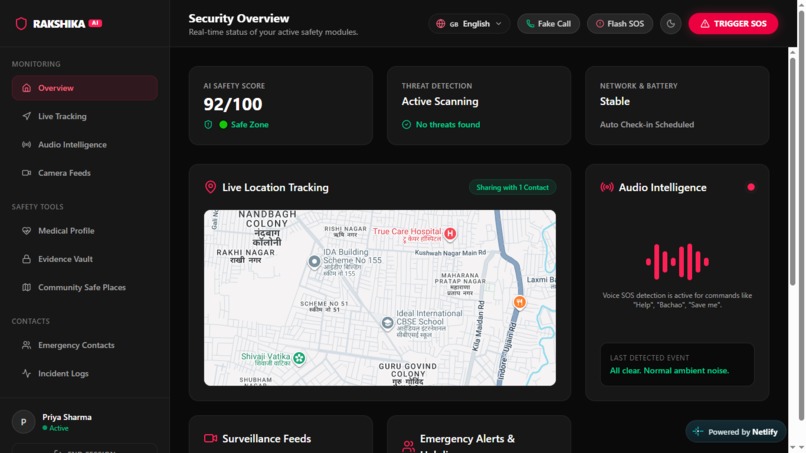The height and width of the screenshot is (453, 806).
Task: Click the Incident Logs activity icon
Action: pyautogui.click(x=26, y=373)
